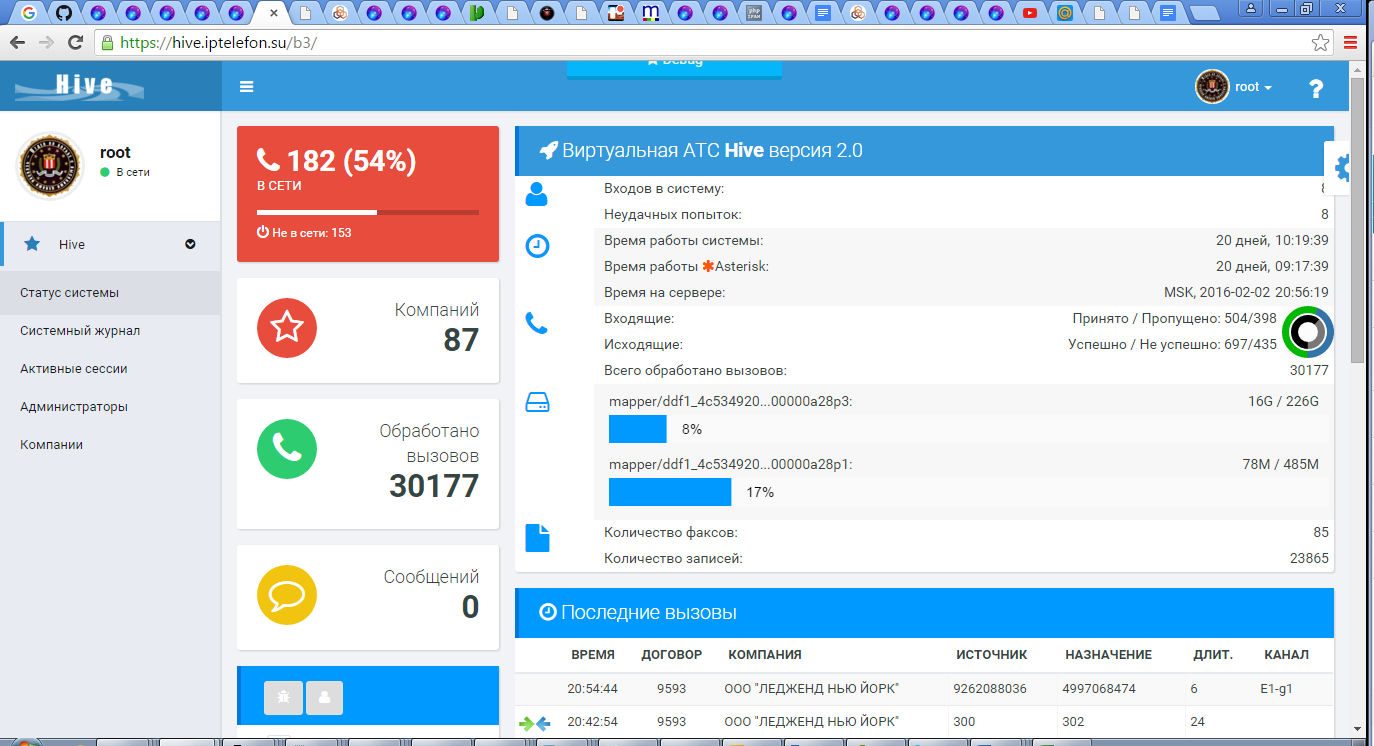
Task: Go to Активные сессии in the sidebar
Action: pos(110,369)
